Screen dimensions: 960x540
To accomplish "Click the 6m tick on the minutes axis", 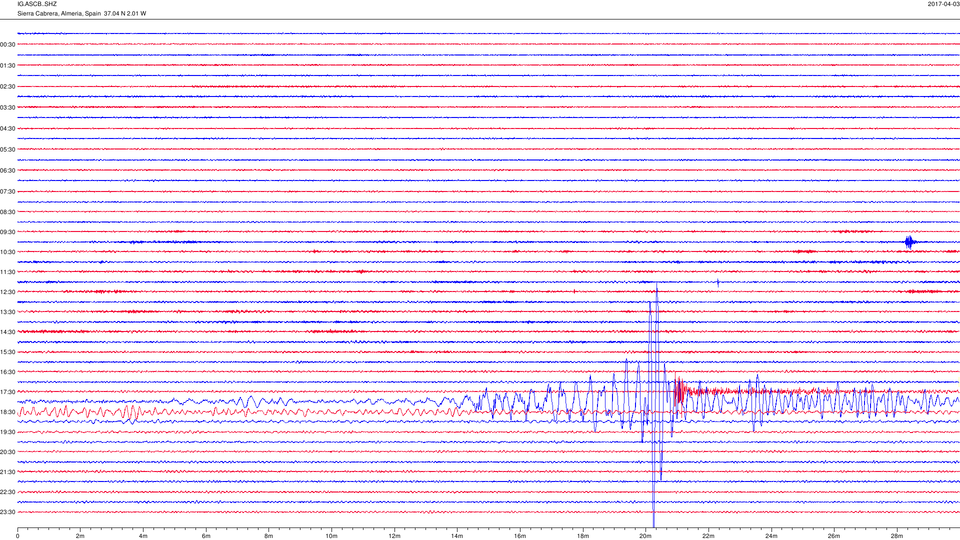I will pyautogui.click(x=206, y=536).
